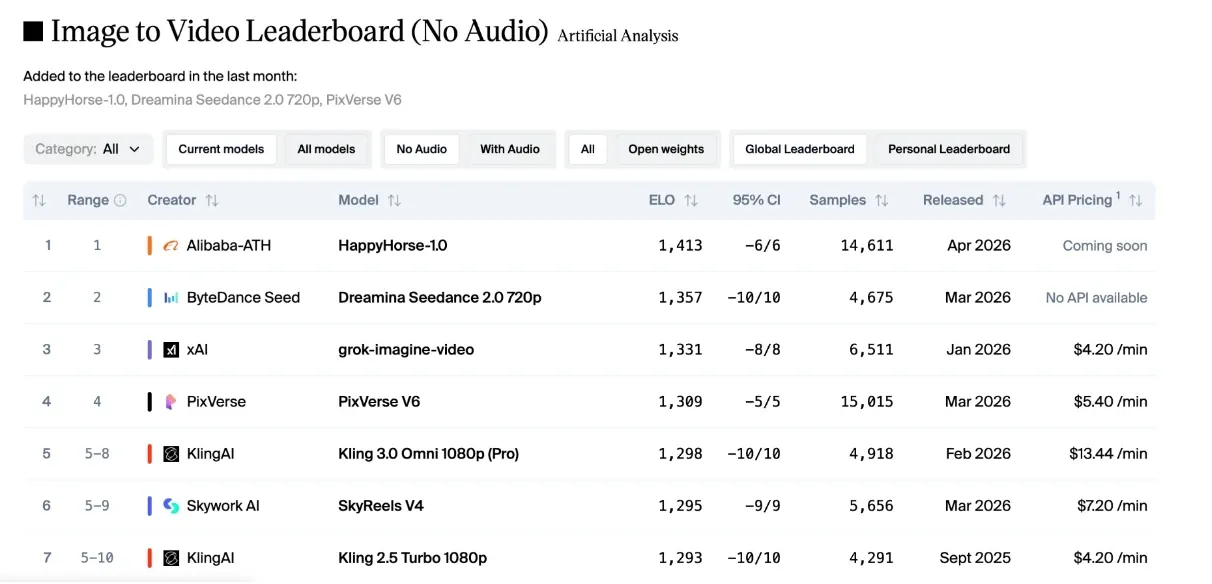
Task: Enable the Open weights filter
Action: 666,149
